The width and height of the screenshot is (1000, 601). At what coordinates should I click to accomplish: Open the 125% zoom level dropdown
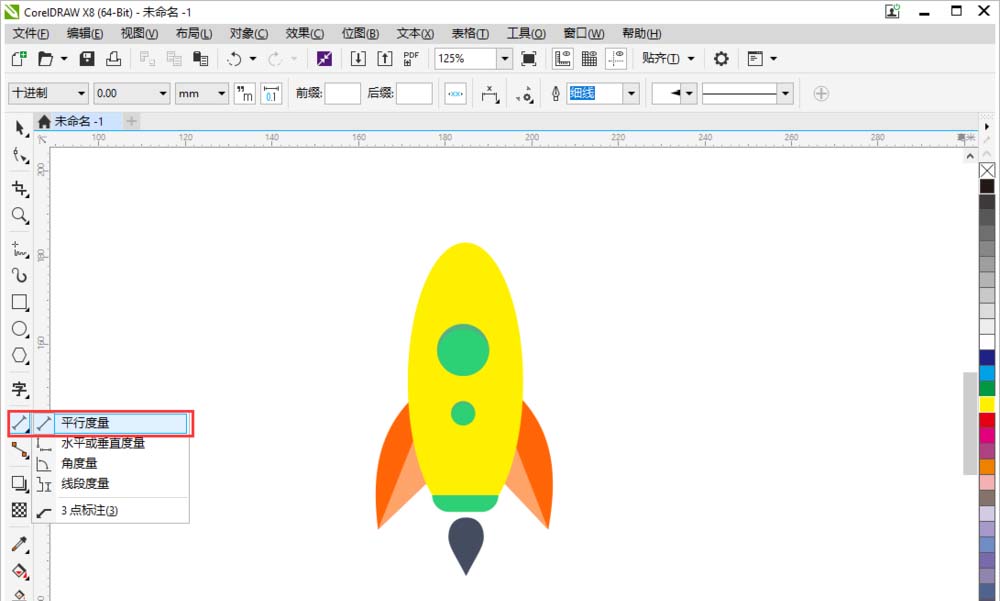[504, 59]
